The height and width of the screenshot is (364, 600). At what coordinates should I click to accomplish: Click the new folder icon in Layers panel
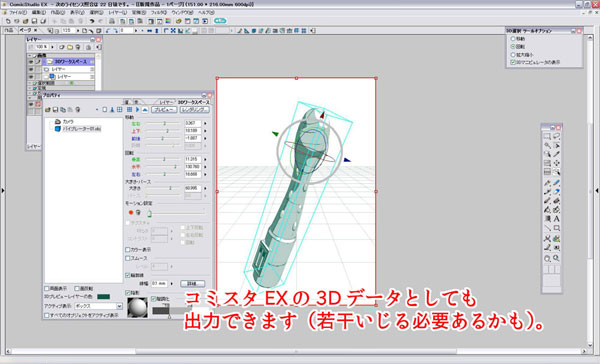70,47
